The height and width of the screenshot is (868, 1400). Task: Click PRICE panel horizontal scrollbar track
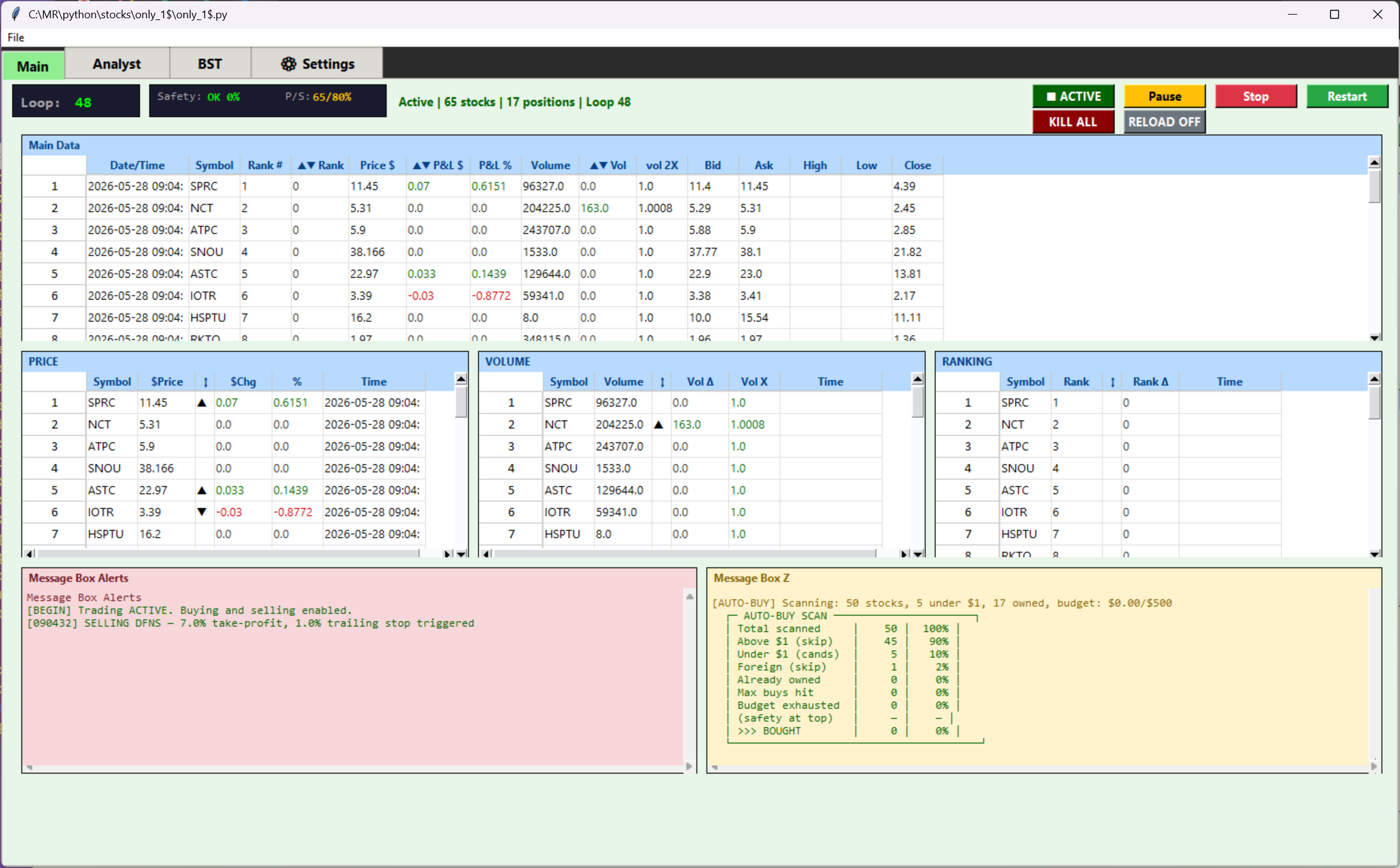coord(228,553)
